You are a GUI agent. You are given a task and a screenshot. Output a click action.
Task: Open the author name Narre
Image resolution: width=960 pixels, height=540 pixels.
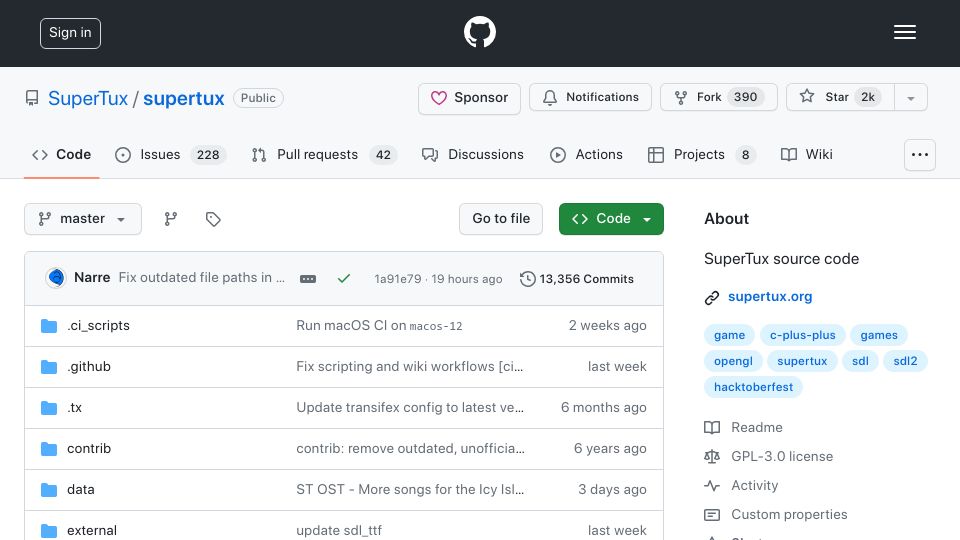[92, 278]
